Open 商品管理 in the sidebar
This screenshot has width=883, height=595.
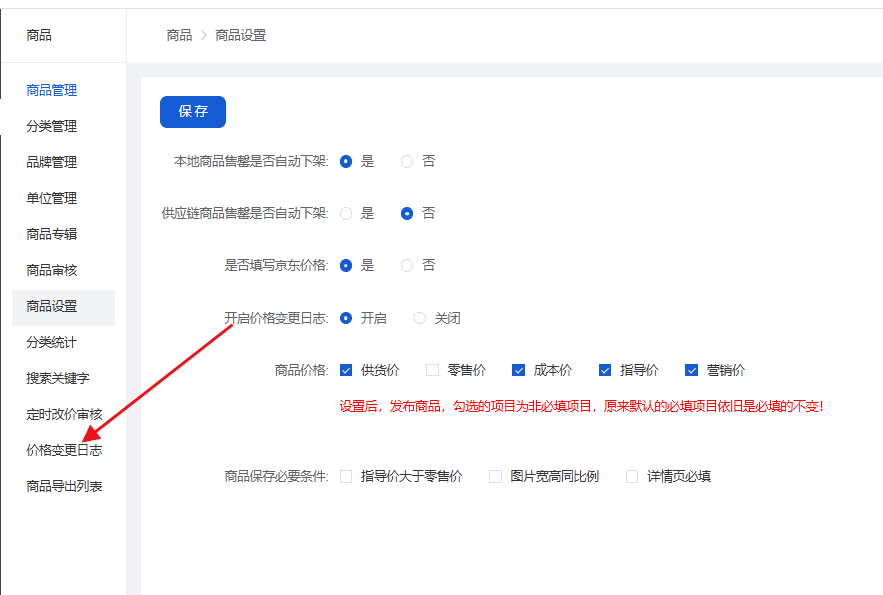point(52,90)
